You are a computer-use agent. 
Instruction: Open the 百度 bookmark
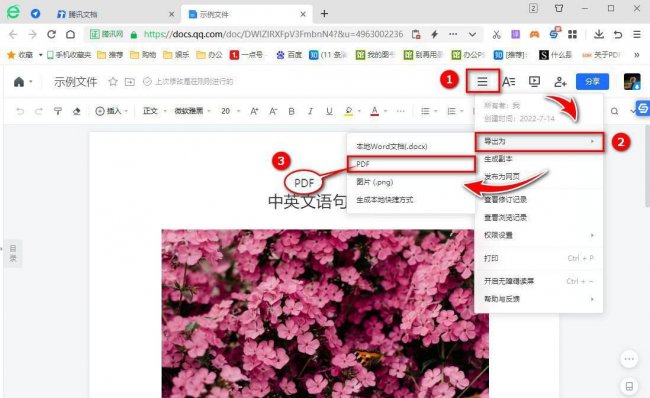[289, 55]
